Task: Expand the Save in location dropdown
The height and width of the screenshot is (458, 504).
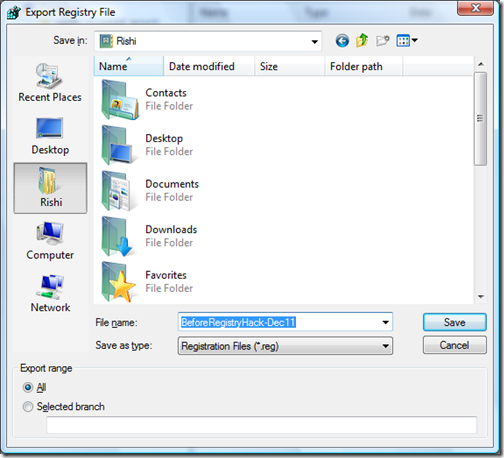Action: (314, 42)
